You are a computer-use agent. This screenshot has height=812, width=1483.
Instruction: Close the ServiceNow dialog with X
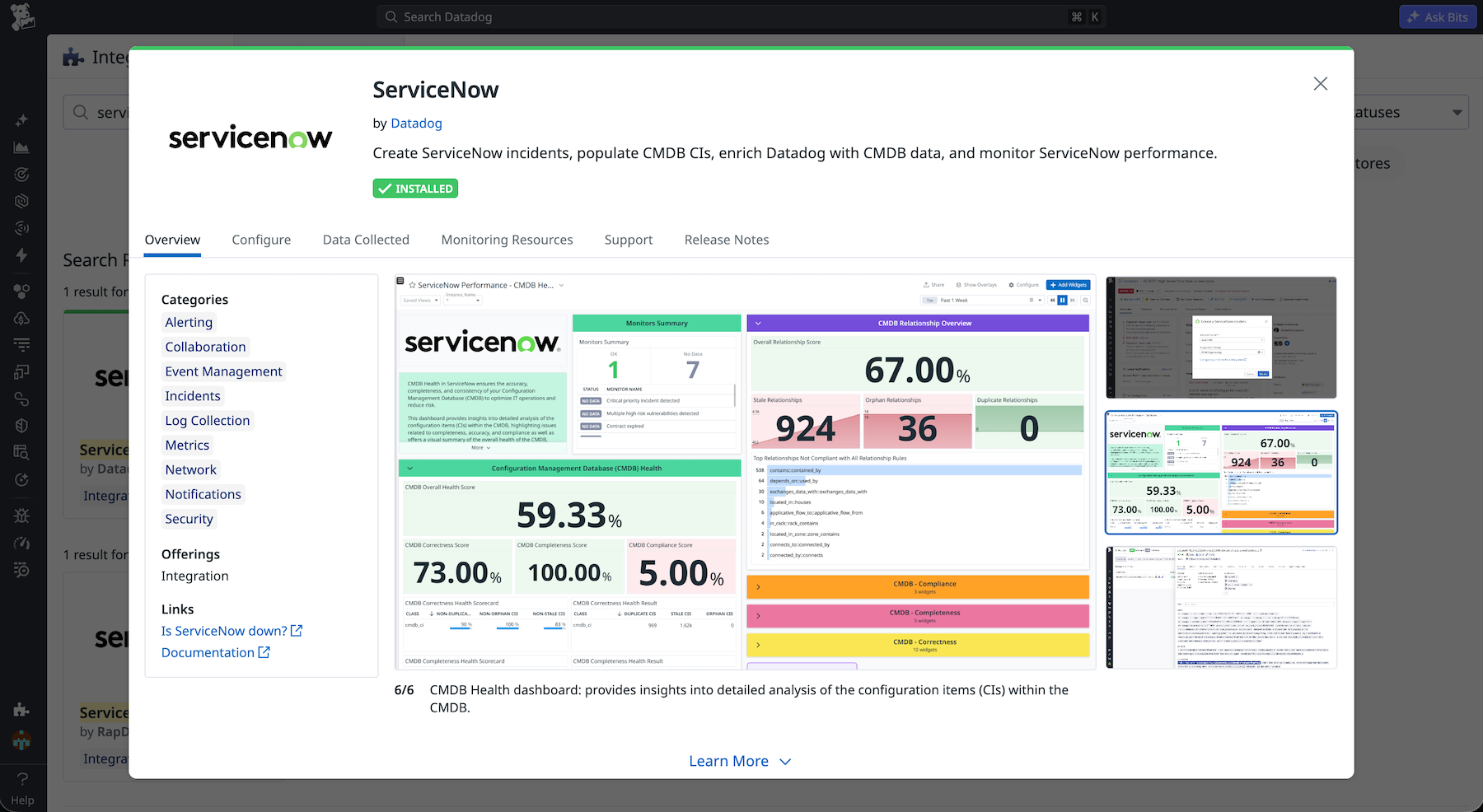[1321, 84]
